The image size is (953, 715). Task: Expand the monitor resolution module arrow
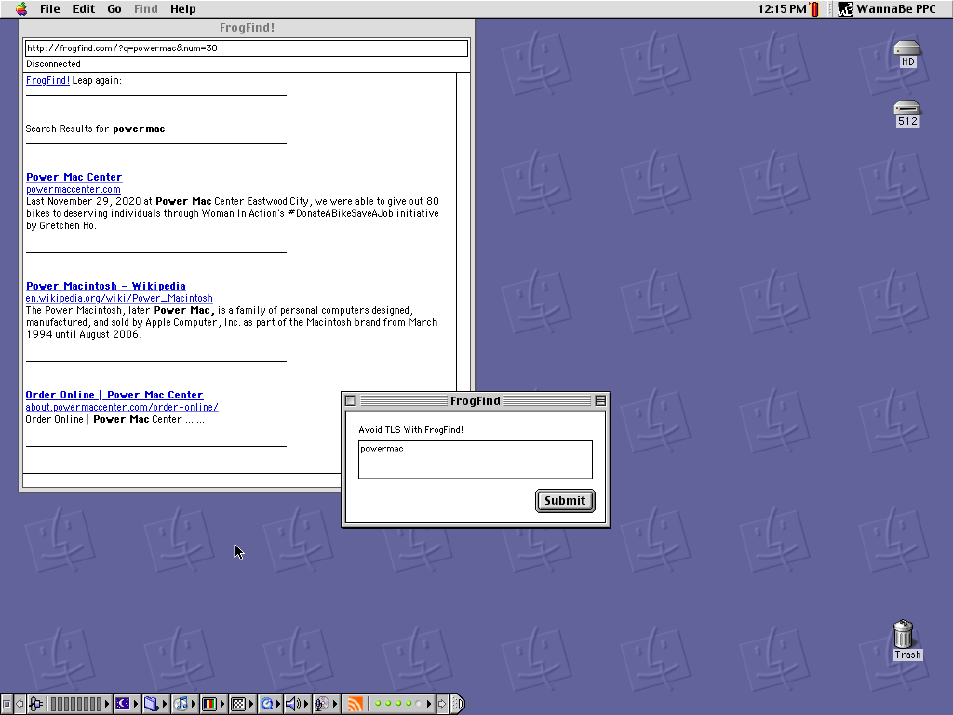coord(251,704)
